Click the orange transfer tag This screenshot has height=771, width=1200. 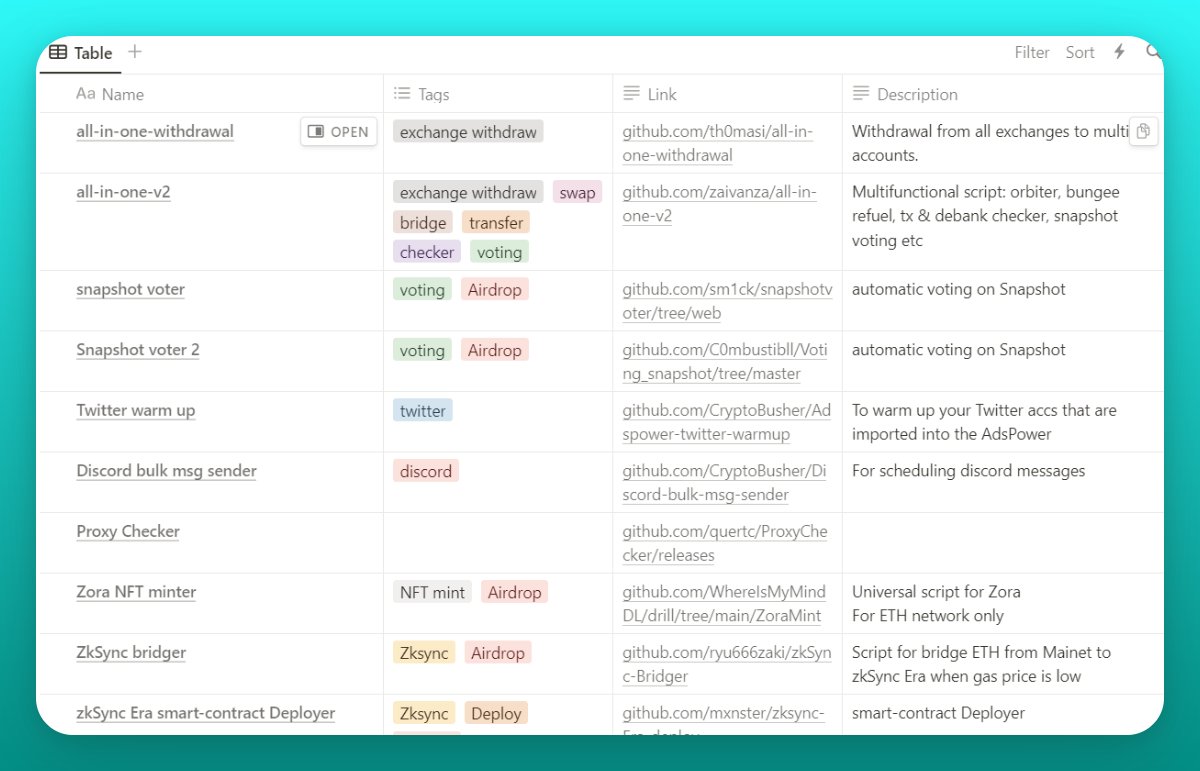(496, 222)
